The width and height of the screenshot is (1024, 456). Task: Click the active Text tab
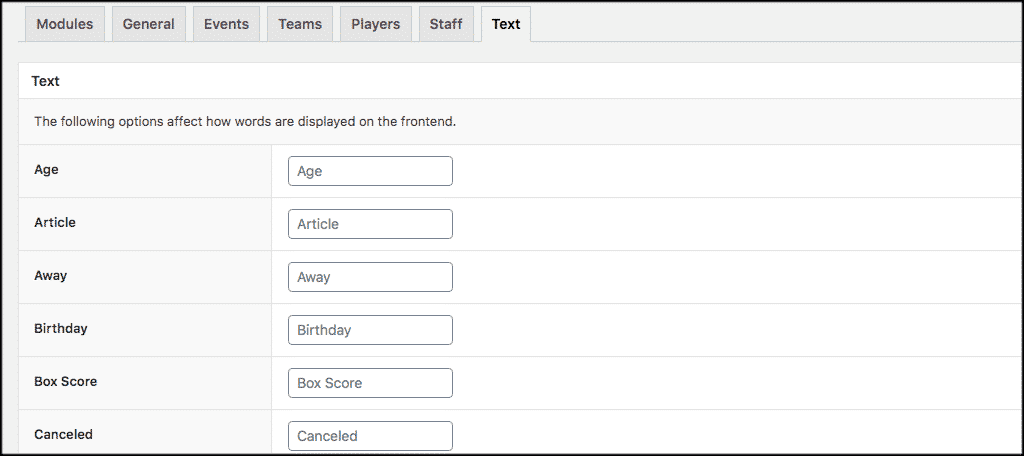(x=506, y=24)
